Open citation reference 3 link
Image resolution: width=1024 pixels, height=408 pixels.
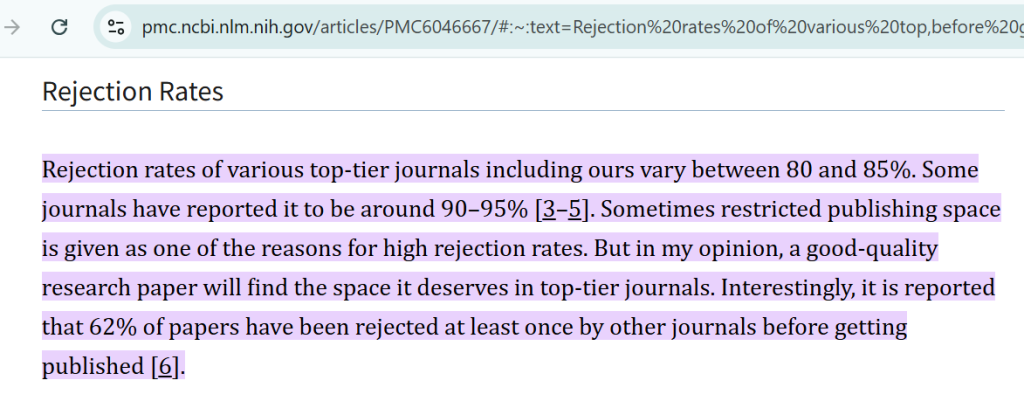click(547, 210)
